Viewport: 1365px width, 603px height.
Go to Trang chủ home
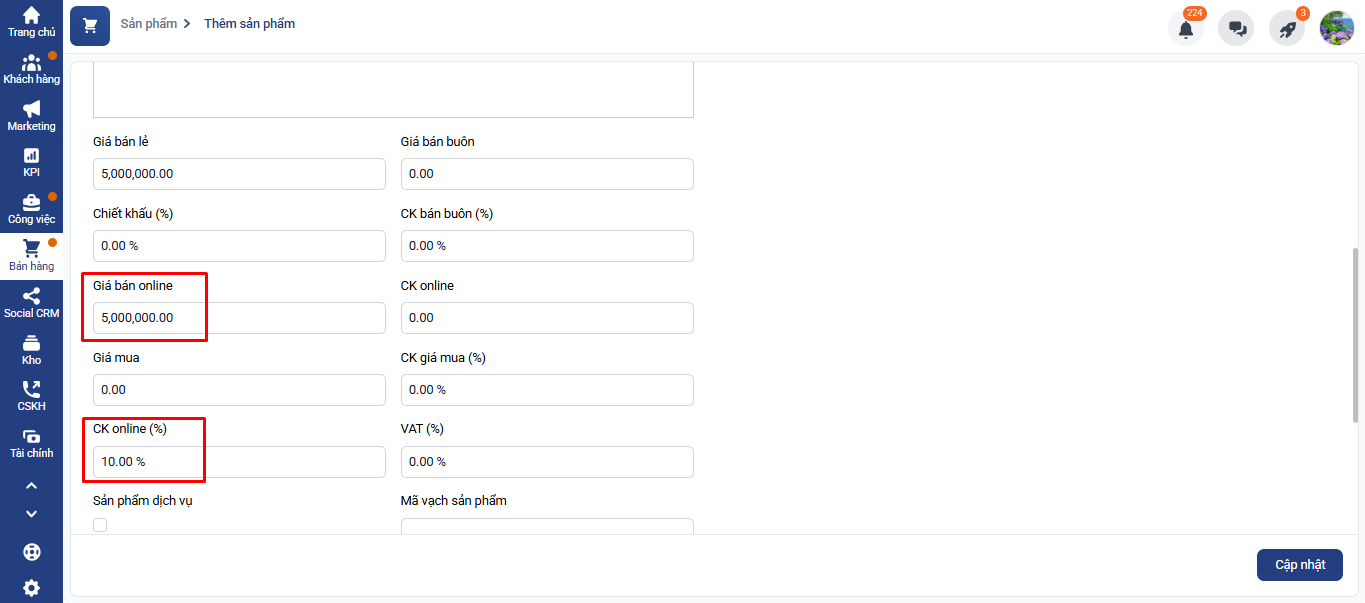pos(31,21)
